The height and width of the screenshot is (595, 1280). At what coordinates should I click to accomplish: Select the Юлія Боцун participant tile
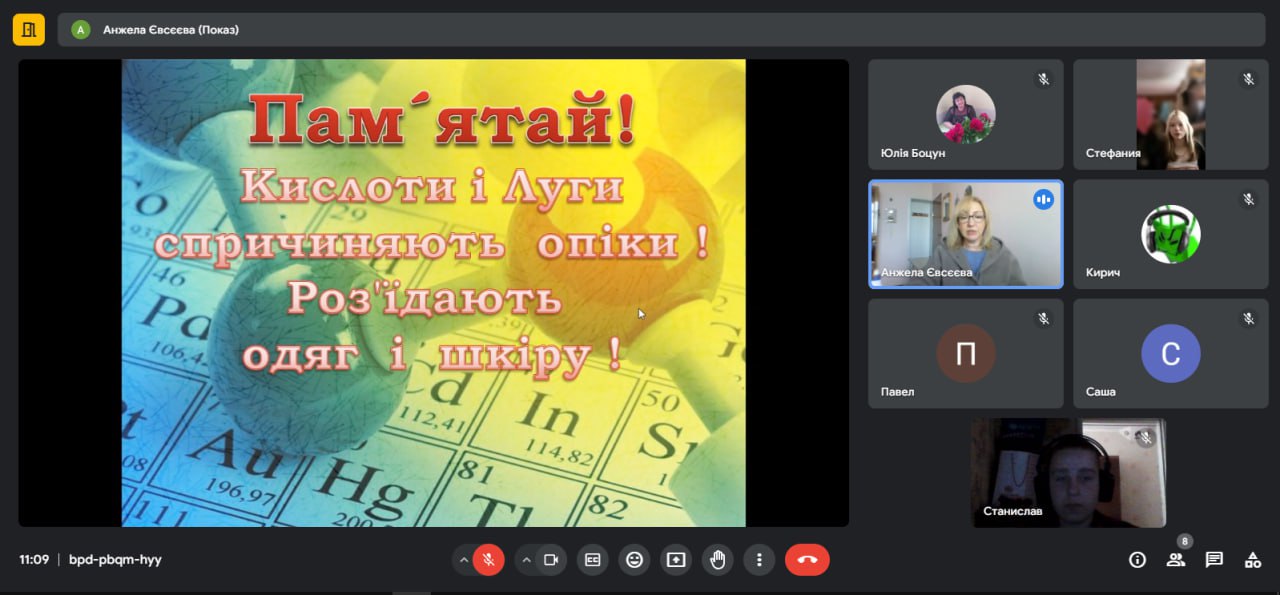[965, 114]
